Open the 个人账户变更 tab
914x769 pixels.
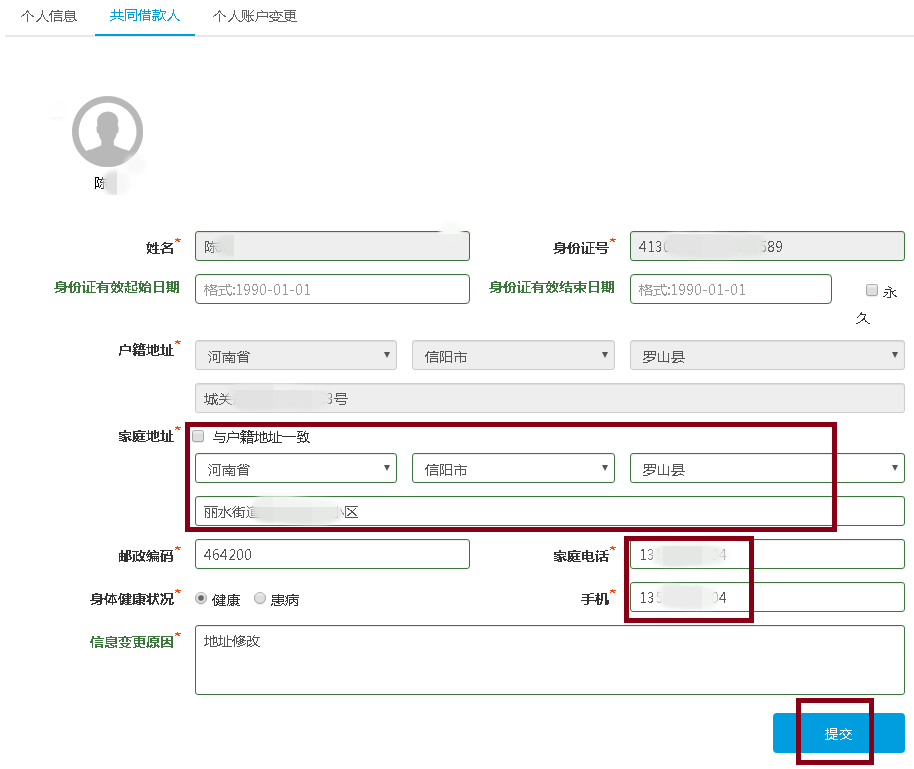click(253, 16)
